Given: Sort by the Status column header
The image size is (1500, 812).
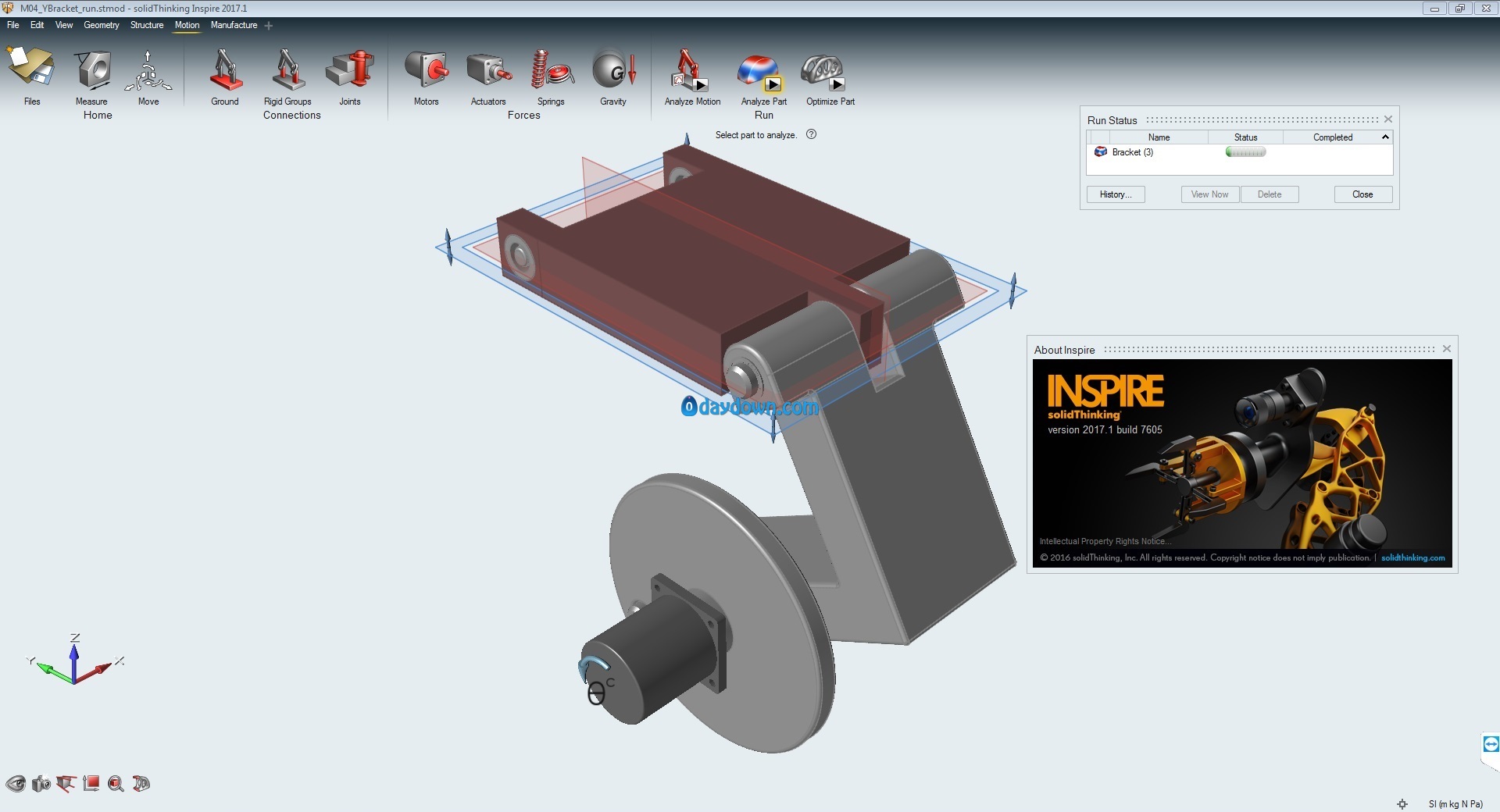Looking at the screenshot, I should pyautogui.click(x=1245, y=137).
